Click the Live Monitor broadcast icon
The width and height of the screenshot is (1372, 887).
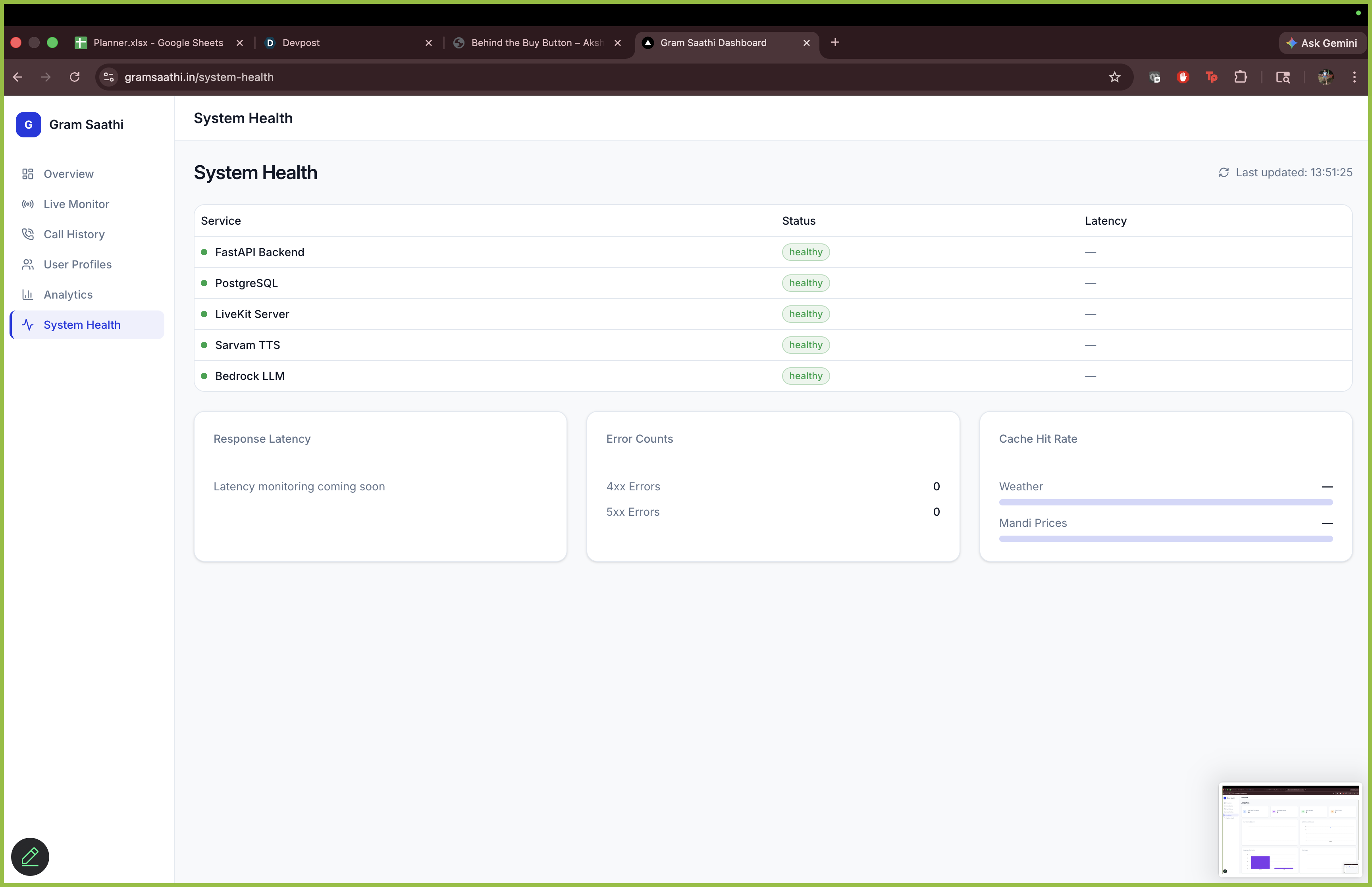point(28,204)
